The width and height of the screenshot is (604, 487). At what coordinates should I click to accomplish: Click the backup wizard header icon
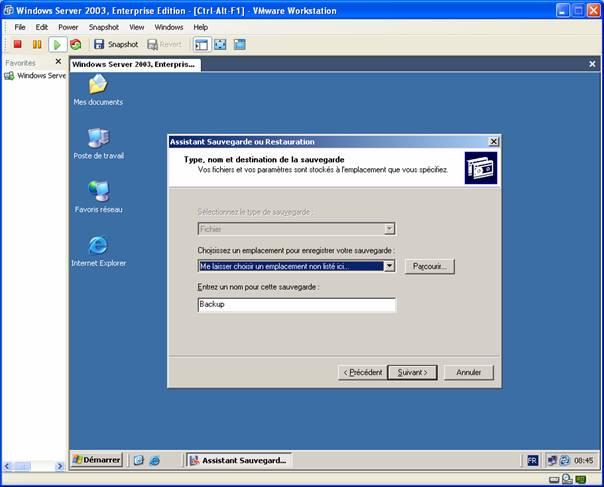(x=481, y=168)
